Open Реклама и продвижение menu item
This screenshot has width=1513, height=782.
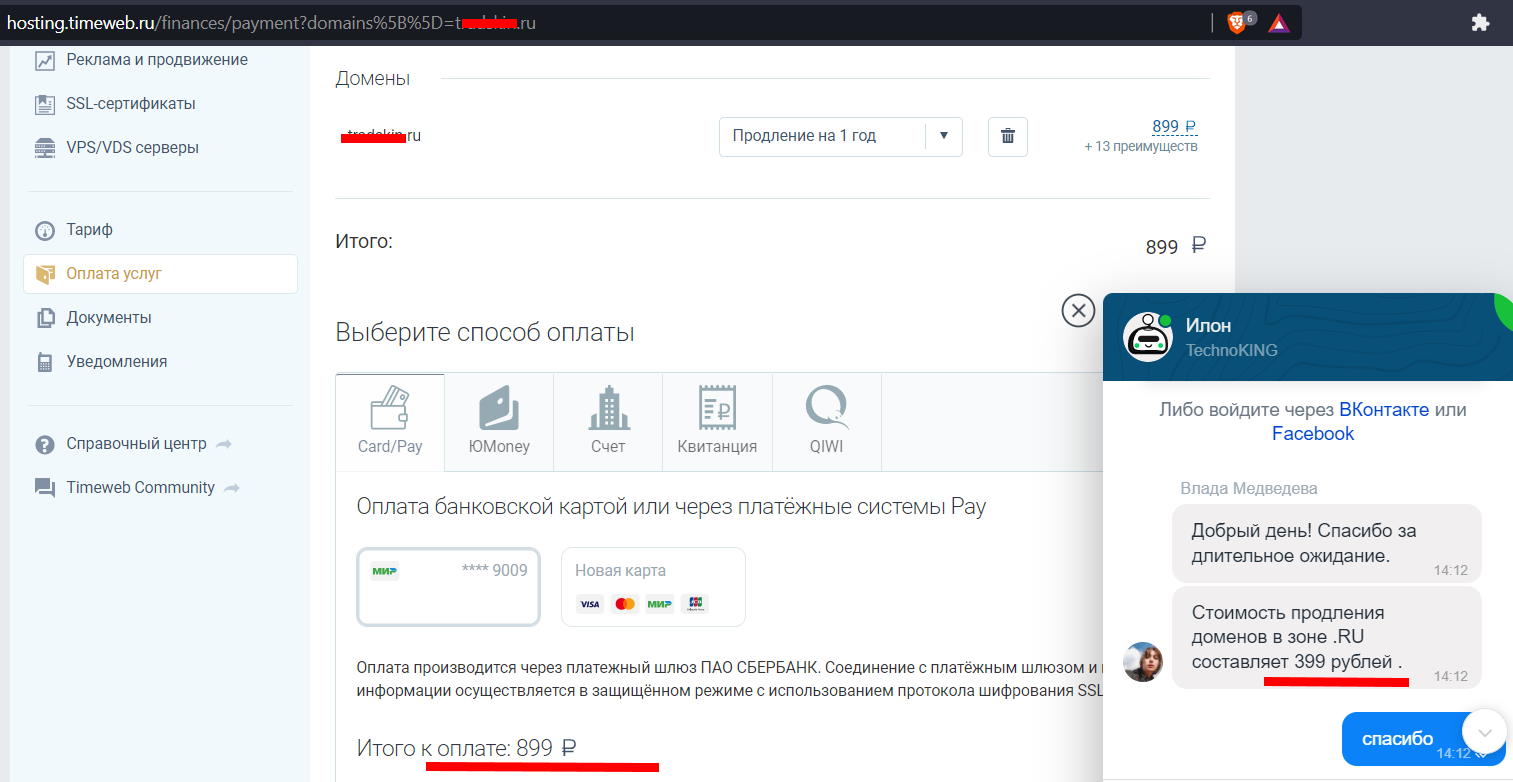[x=157, y=60]
